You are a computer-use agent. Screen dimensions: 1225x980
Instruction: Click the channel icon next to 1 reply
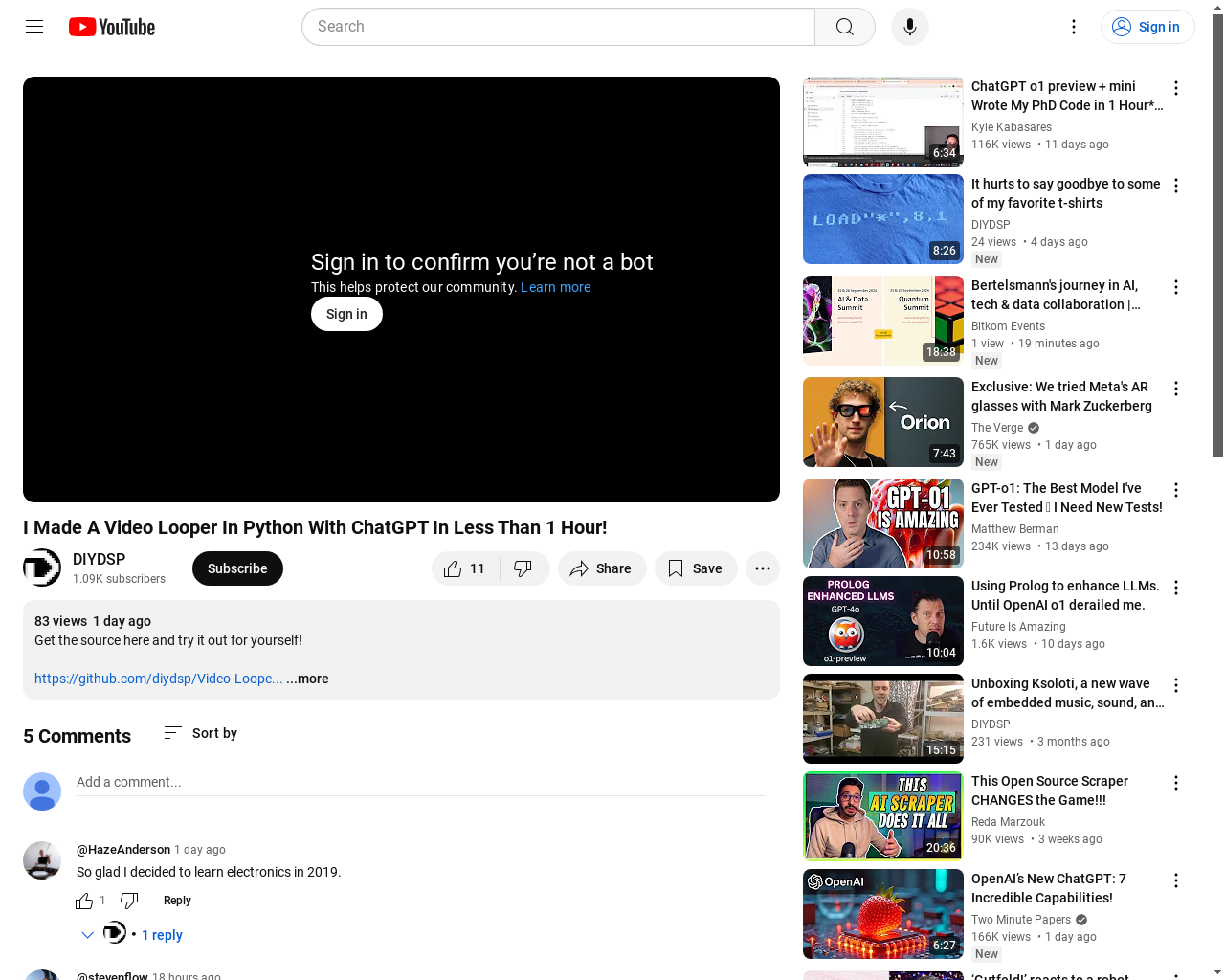[x=115, y=932]
